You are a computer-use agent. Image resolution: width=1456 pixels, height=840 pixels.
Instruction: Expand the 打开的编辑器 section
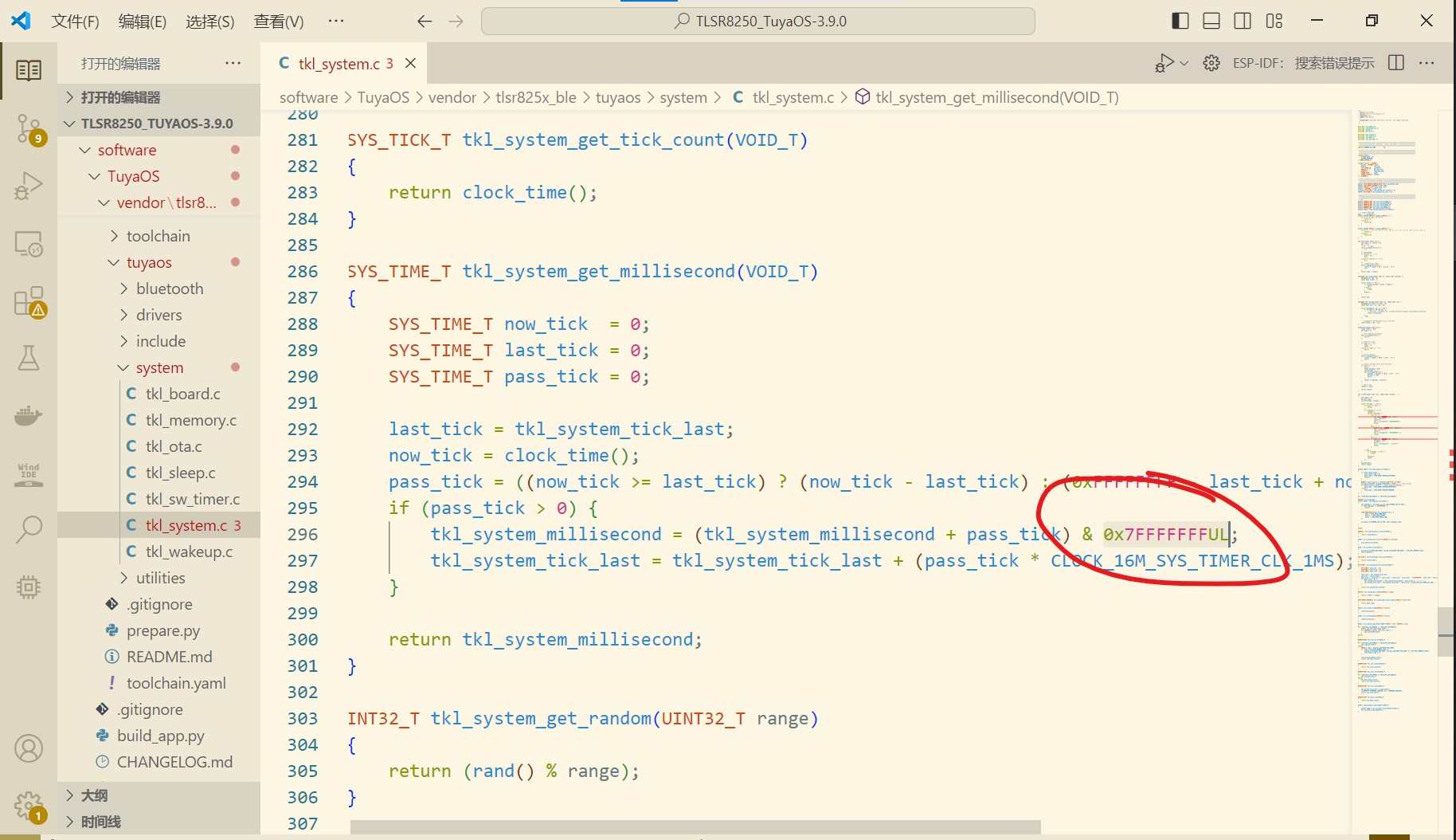coord(159,97)
